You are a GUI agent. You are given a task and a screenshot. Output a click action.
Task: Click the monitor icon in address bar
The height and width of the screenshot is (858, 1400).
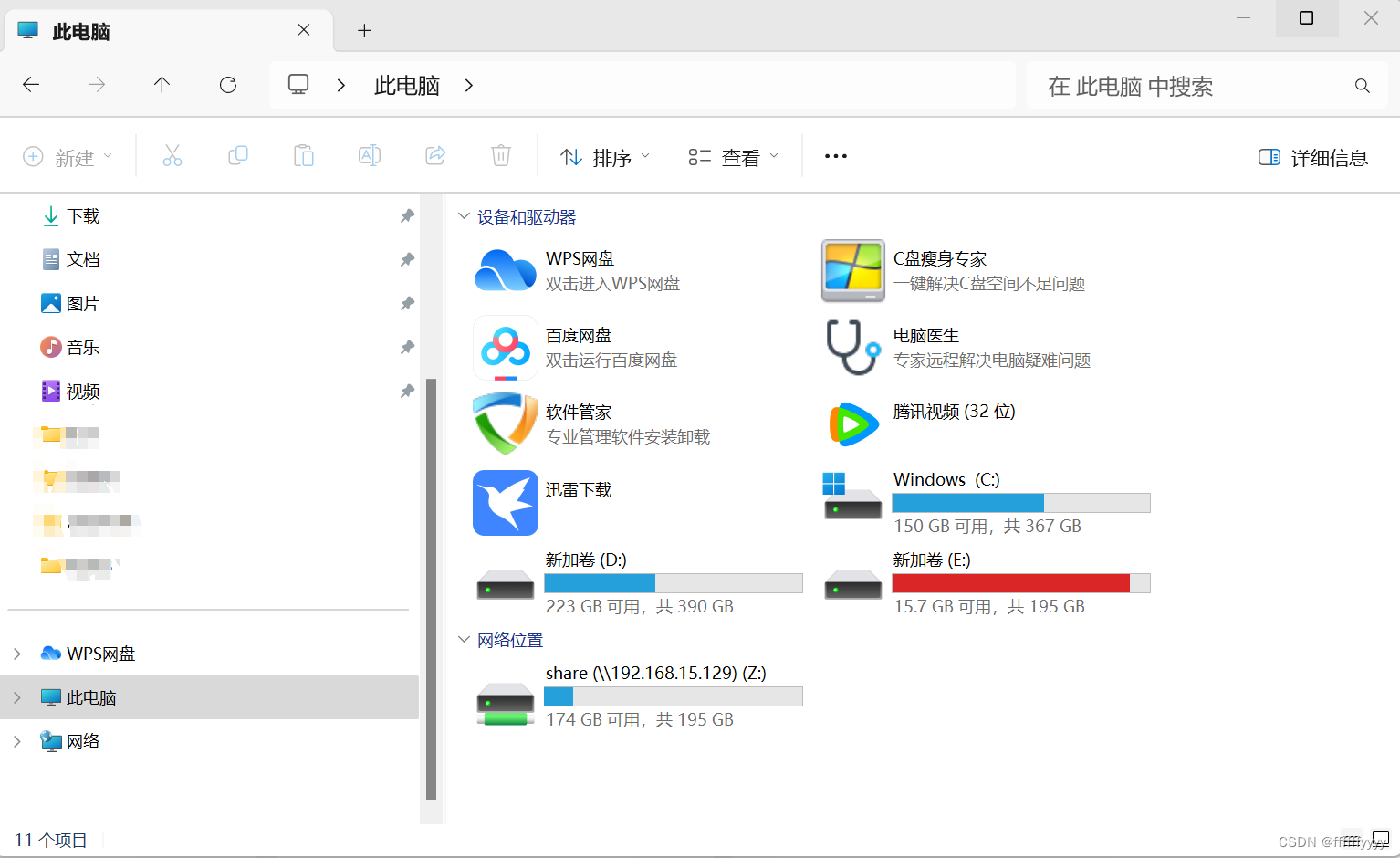point(298,85)
